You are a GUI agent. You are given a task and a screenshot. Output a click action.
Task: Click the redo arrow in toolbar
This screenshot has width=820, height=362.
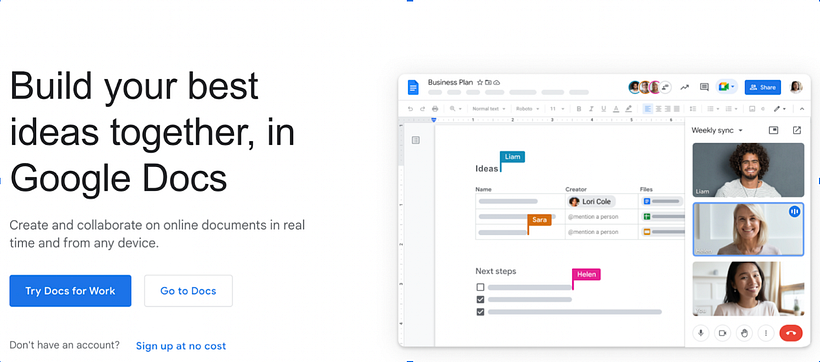coord(423,109)
